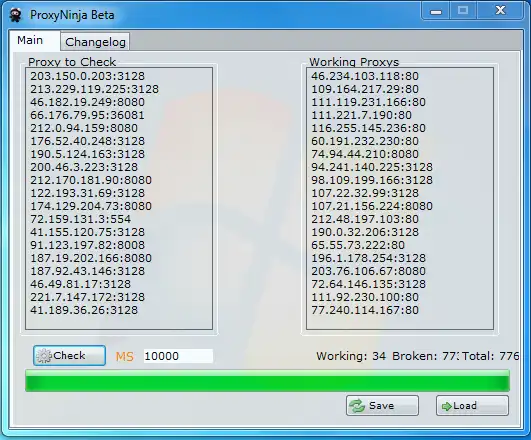
Task: Select working proxy 94.241.140.225:3128
Action: pyautogui.click(x=372, y=167)
